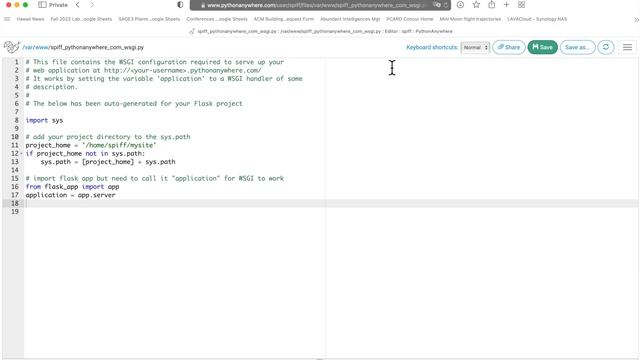Click the PythonAnywhere snake logo

[11, 47]
